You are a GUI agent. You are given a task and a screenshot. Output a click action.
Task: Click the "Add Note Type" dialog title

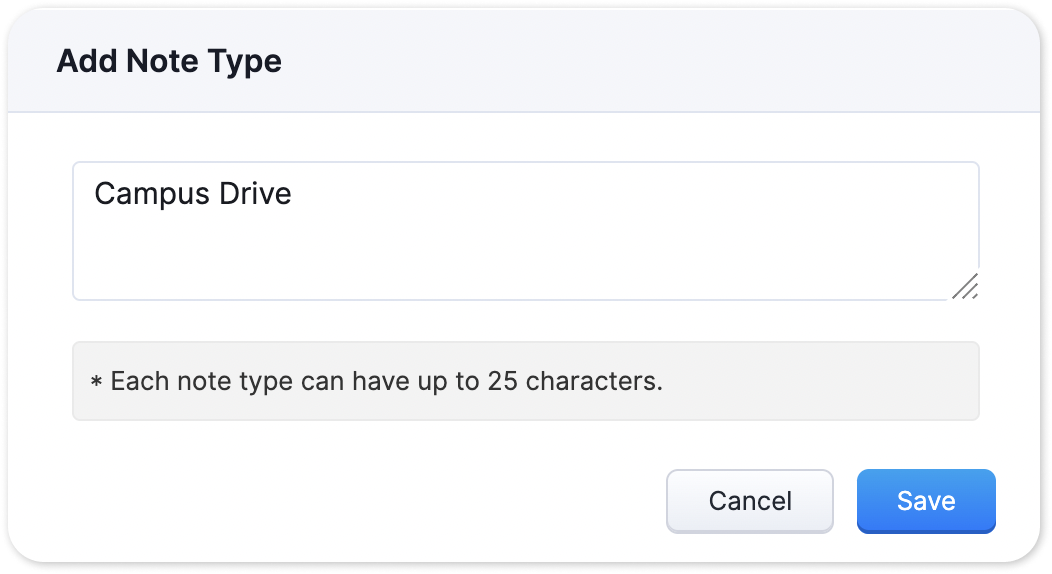coord(169,62)
